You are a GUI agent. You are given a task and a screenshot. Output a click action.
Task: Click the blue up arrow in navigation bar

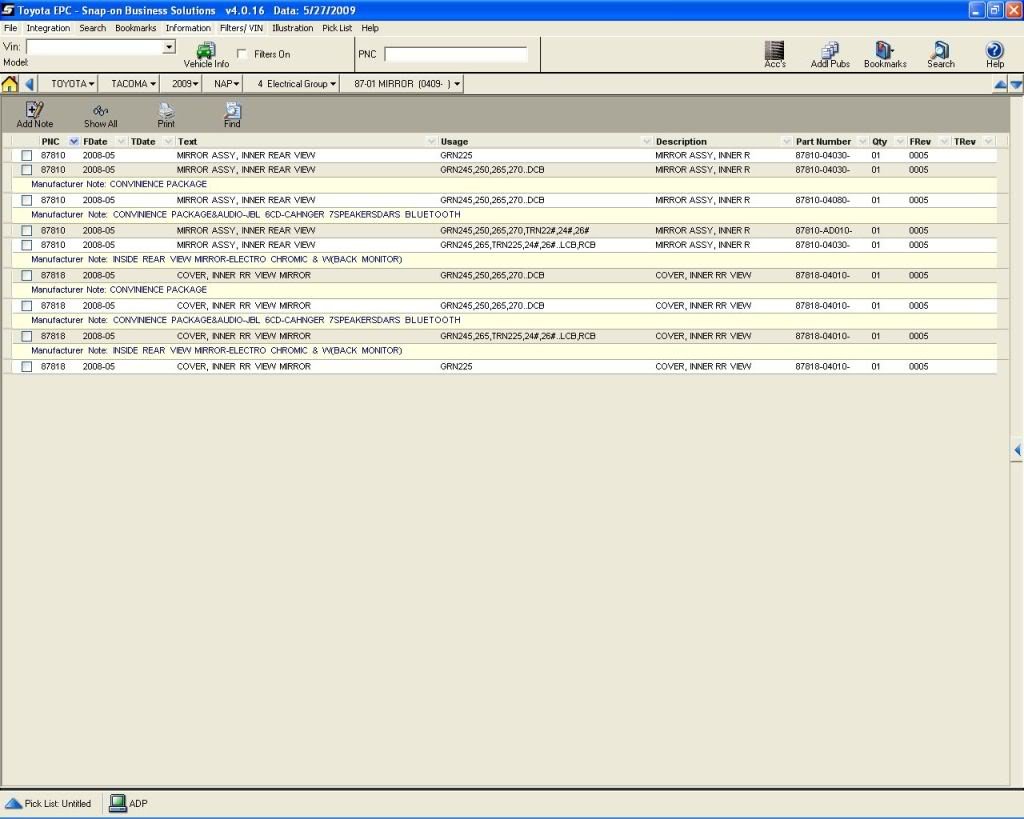(1000, 84)
